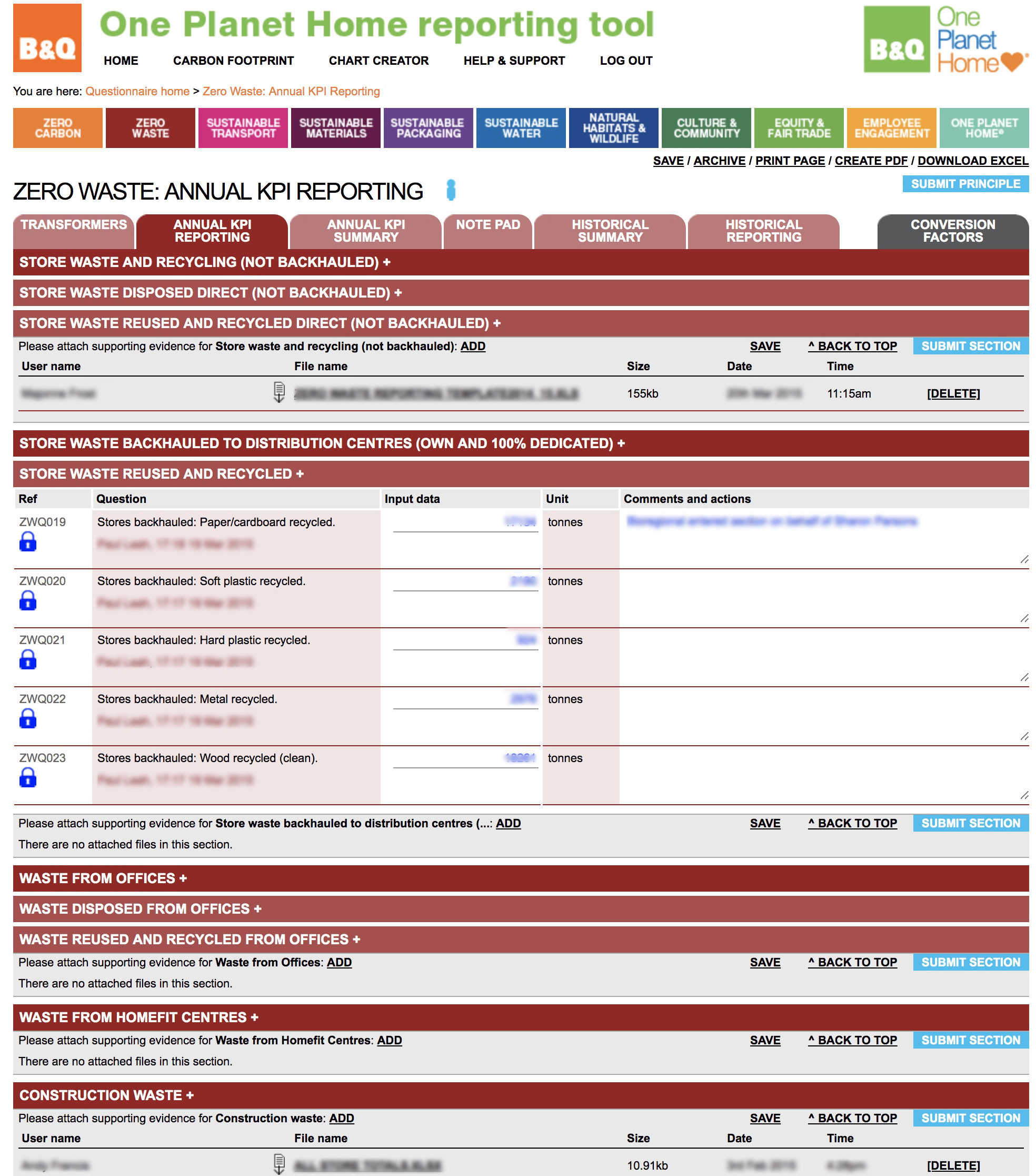
Task: Expand Store Waste Backhauled to Distribution Centres
Action: (521, 443)
